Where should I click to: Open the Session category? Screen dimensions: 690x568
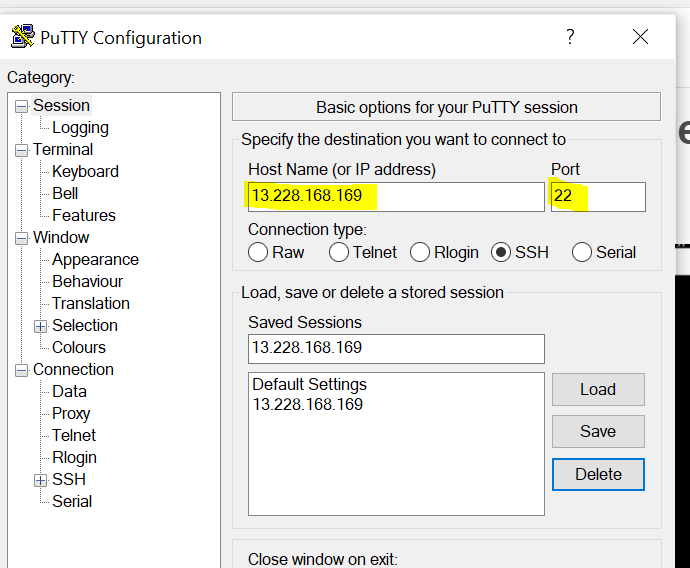[61, 106]
